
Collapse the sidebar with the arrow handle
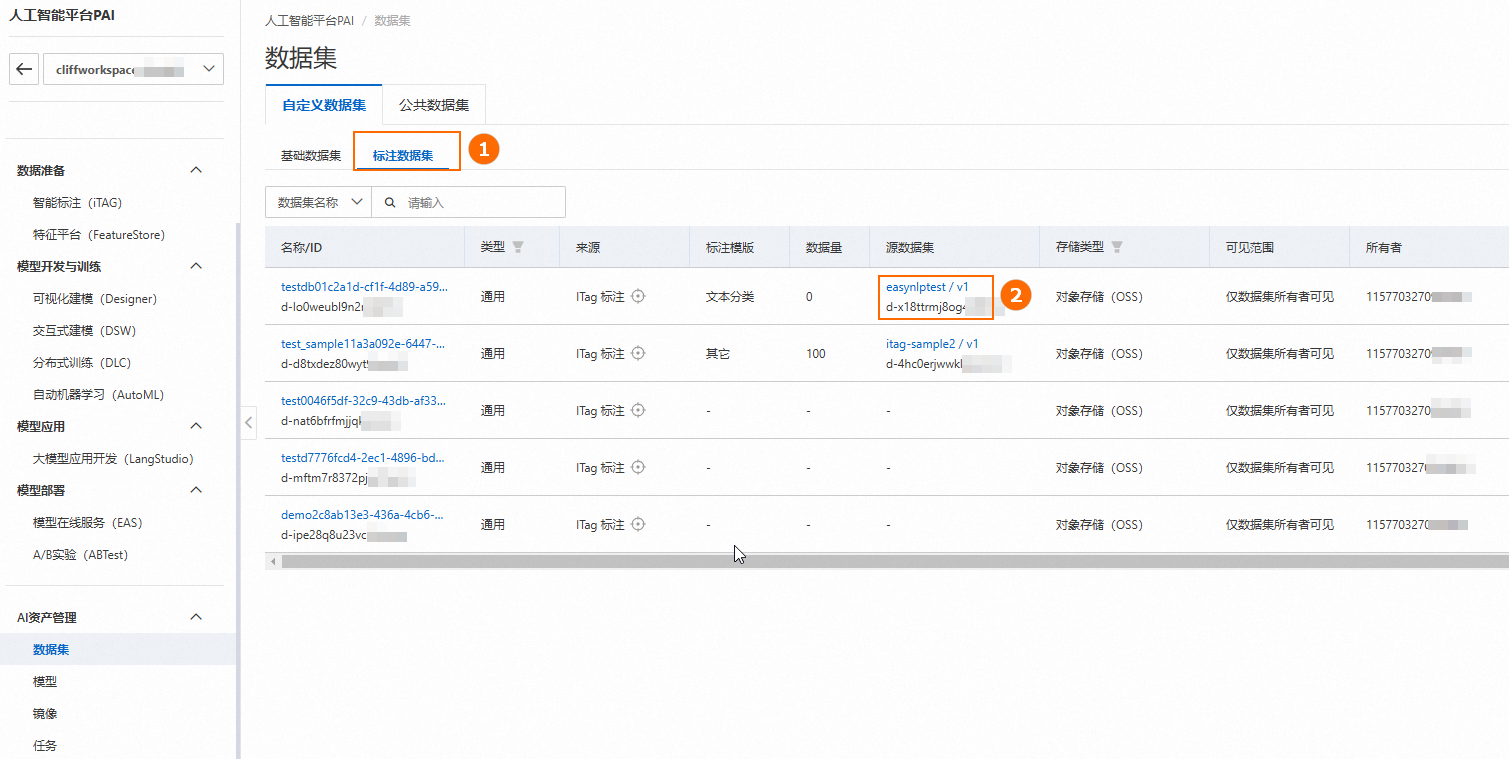point(249,423)
